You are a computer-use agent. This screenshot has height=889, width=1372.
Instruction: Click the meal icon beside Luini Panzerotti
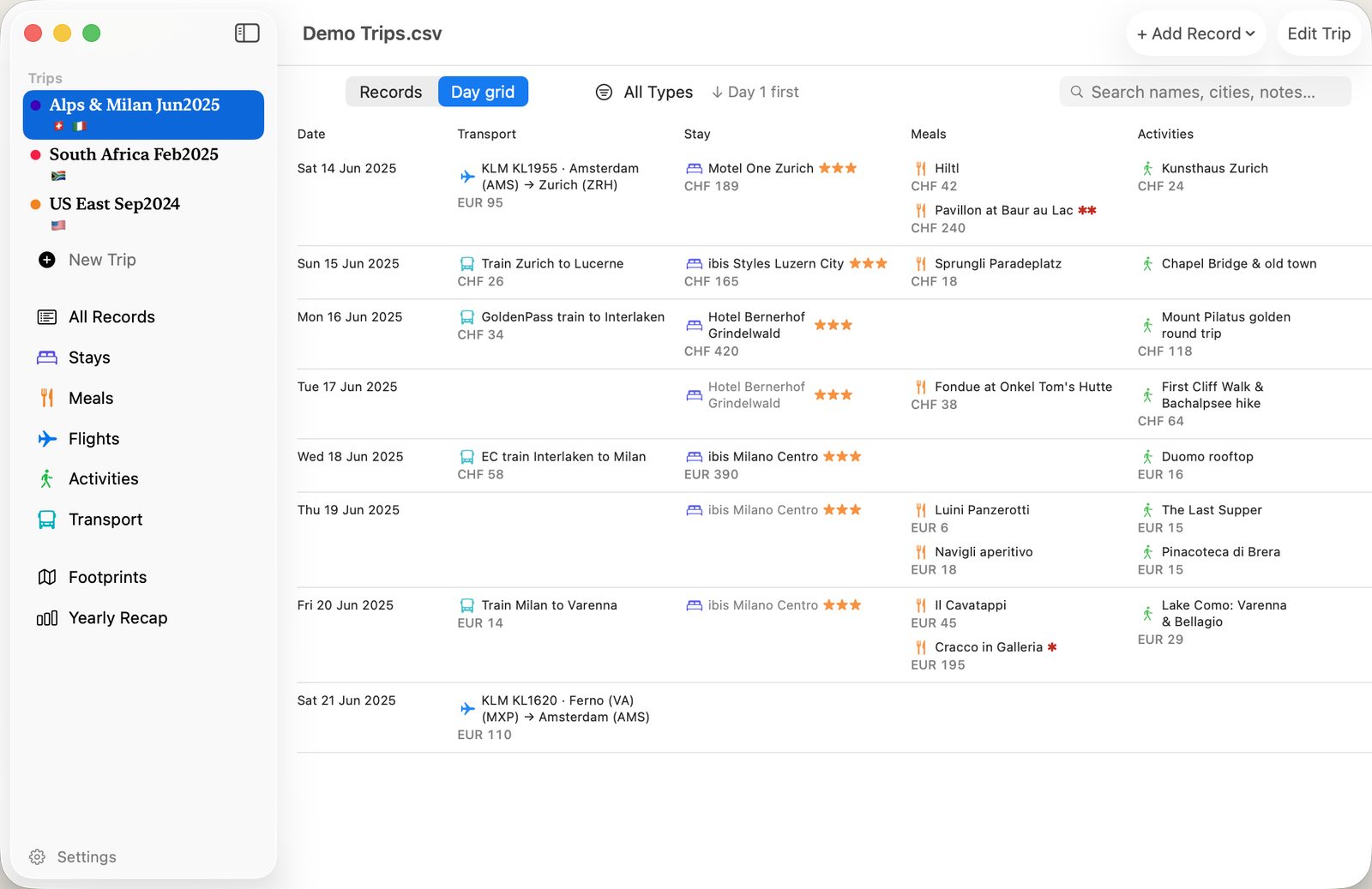tap(921, 510)
